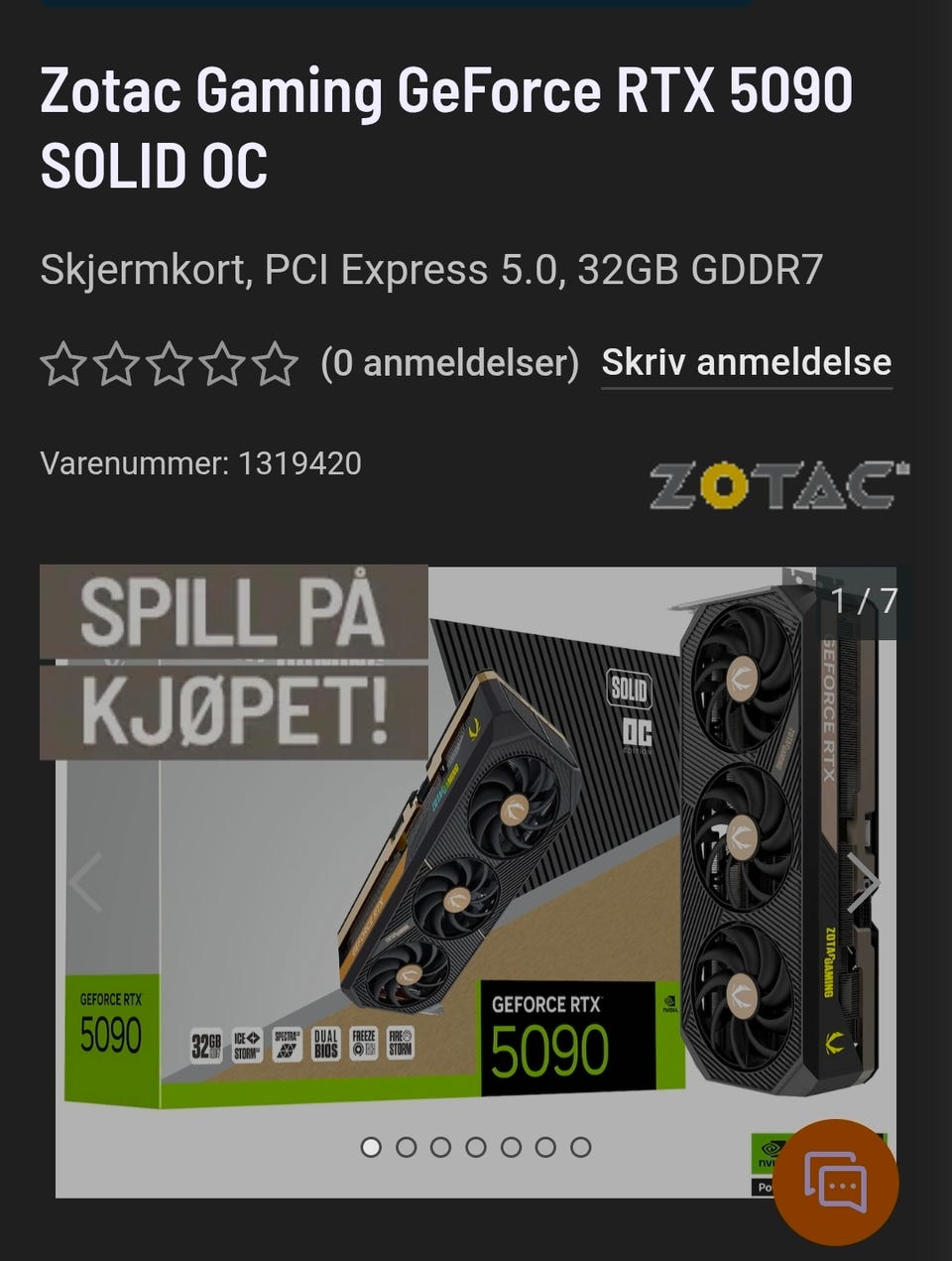The height and width of the screenshot is (1261, 952).
Task: Rate product with fourth star
Action: [x=221, y=364]
